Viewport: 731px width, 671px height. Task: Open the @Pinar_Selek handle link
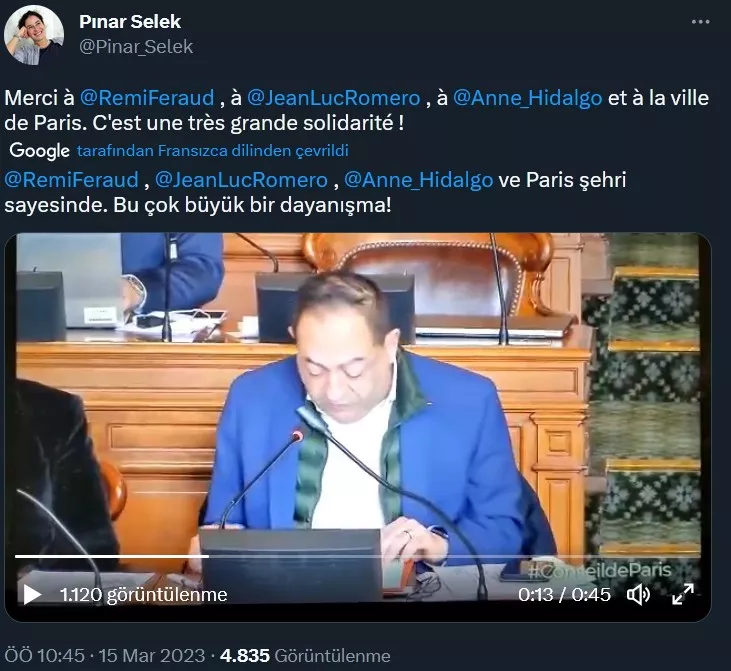pos(136,47)
